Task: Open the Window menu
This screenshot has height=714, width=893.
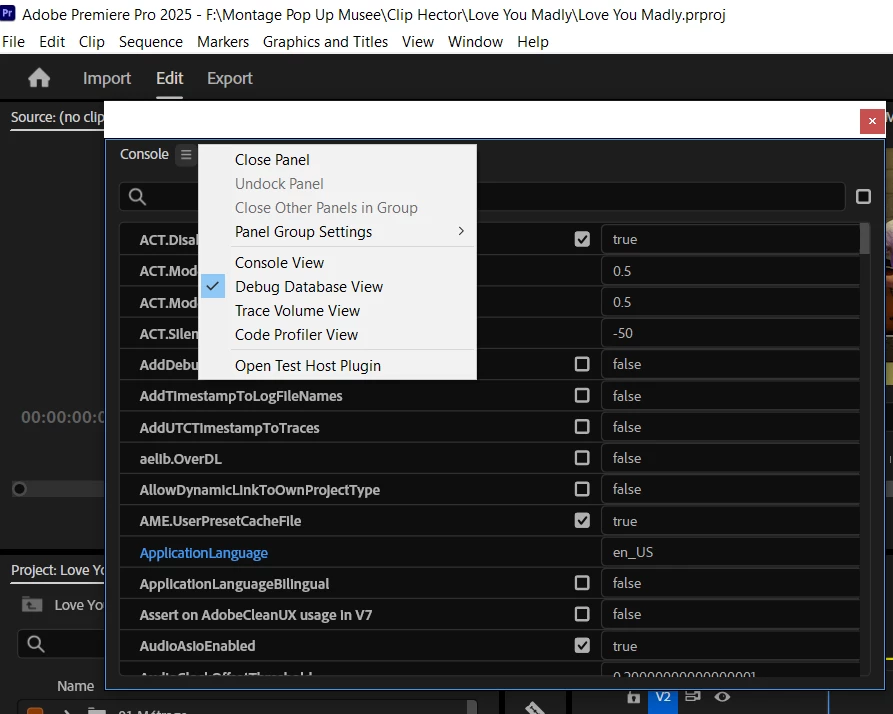Action: coord(476,42)
